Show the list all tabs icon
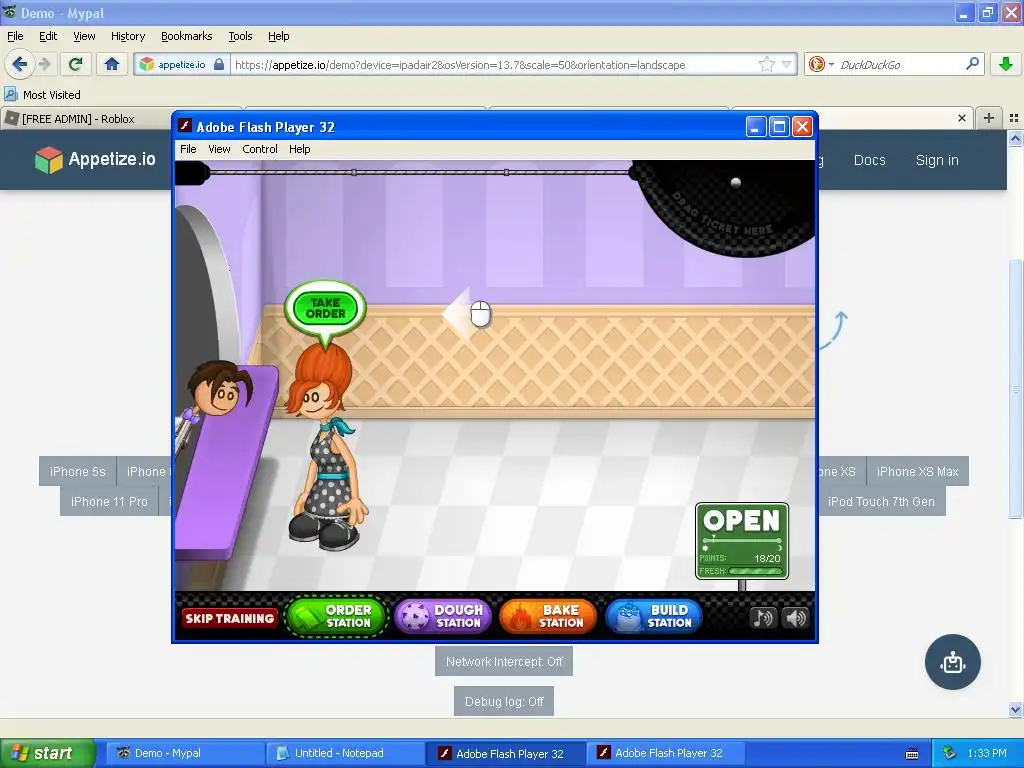 pos(1014,118)
